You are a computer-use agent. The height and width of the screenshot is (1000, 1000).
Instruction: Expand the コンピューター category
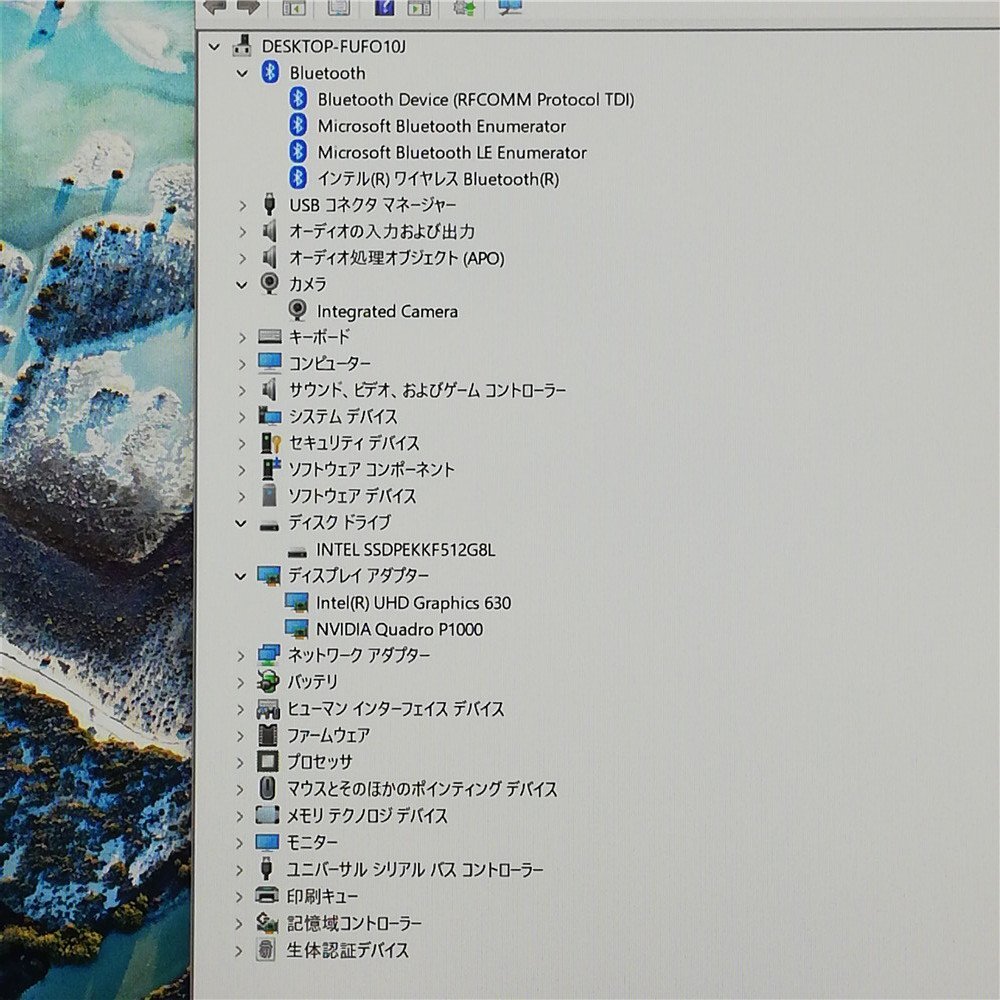point(242,364)
